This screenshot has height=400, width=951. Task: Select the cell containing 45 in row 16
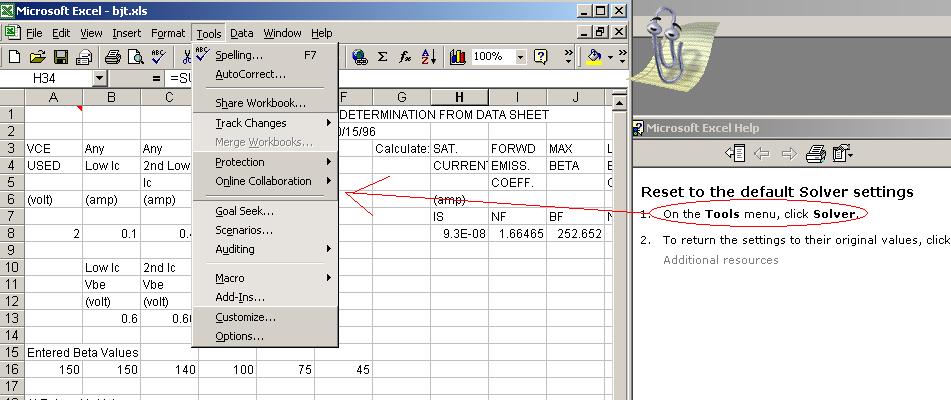(x=343, y=369)
